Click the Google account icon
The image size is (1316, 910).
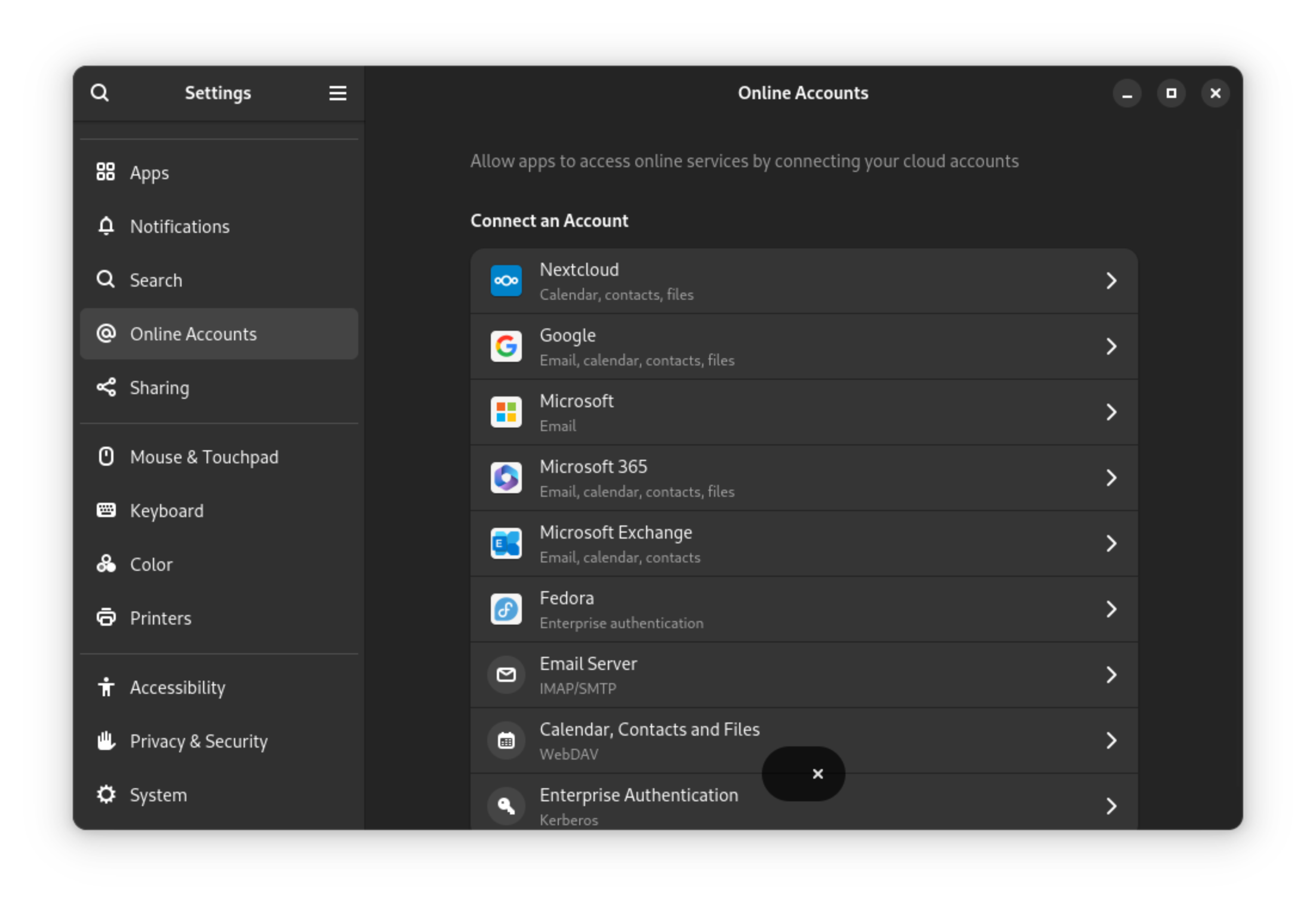(x=506, y=346)
